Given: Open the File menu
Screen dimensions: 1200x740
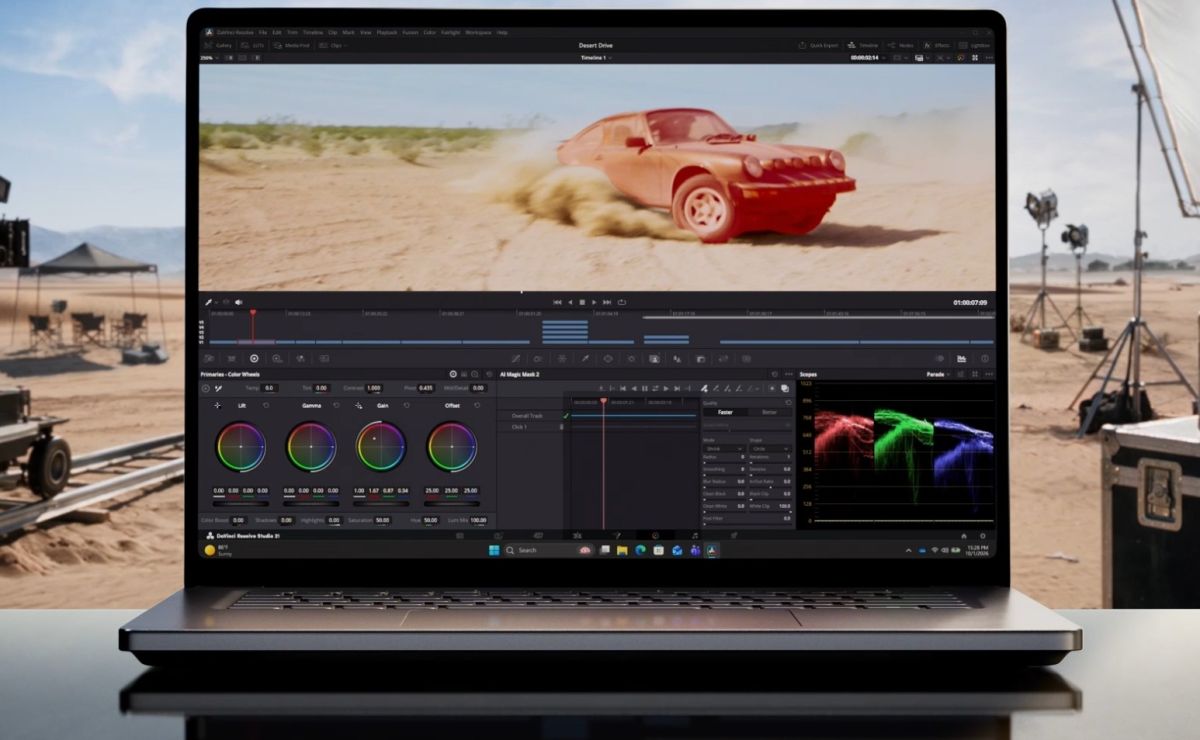Looking at the screenshot, I should point(263,32).
